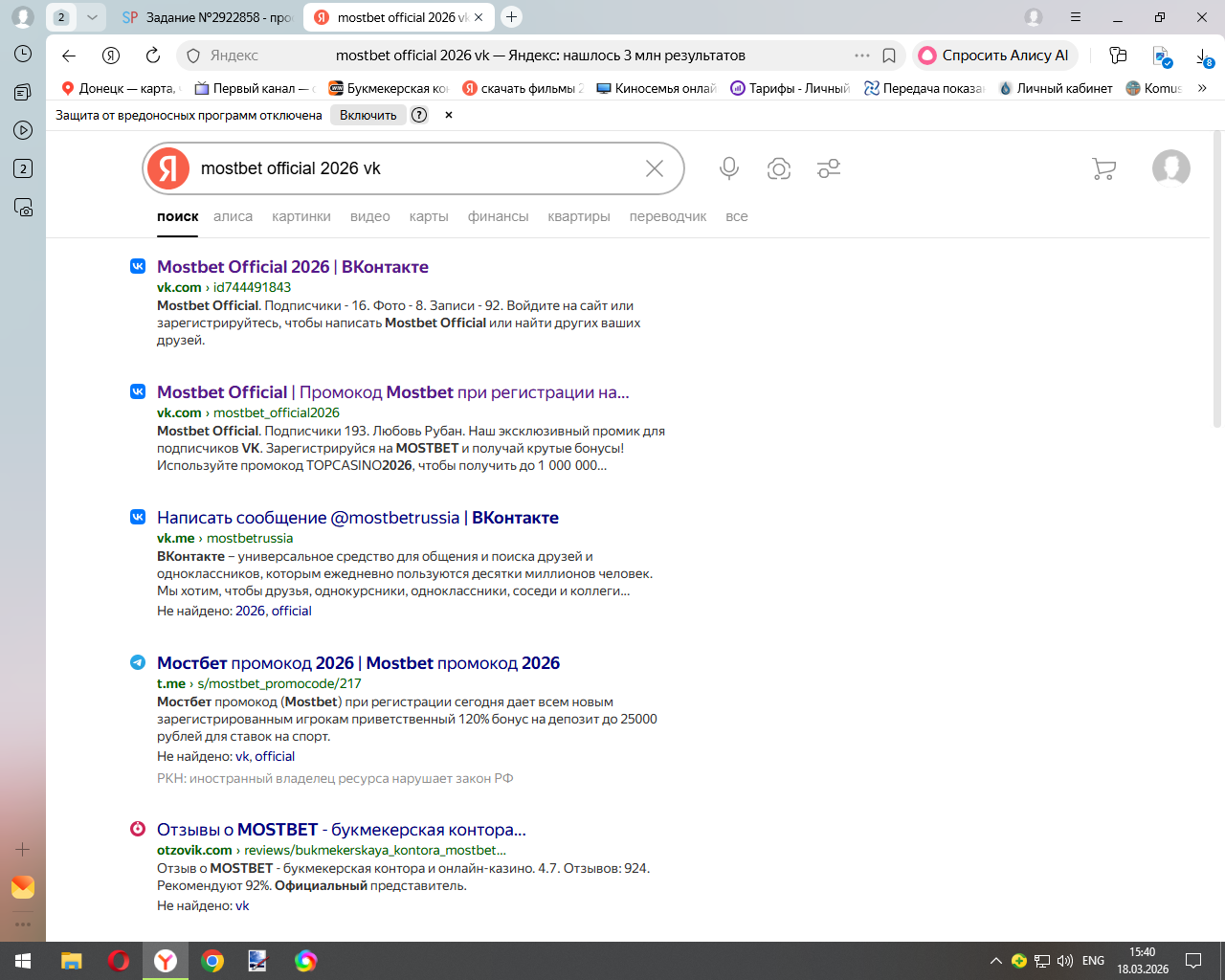
Task: Click the document icon with the blue checkmark
Action: 1162,56
